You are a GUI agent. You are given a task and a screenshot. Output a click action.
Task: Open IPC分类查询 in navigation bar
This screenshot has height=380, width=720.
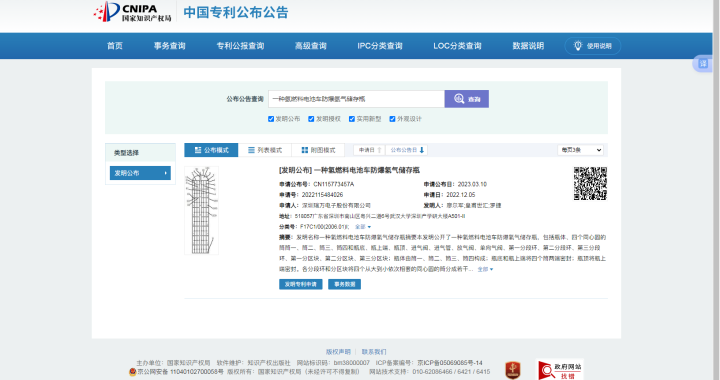(380, 46)
